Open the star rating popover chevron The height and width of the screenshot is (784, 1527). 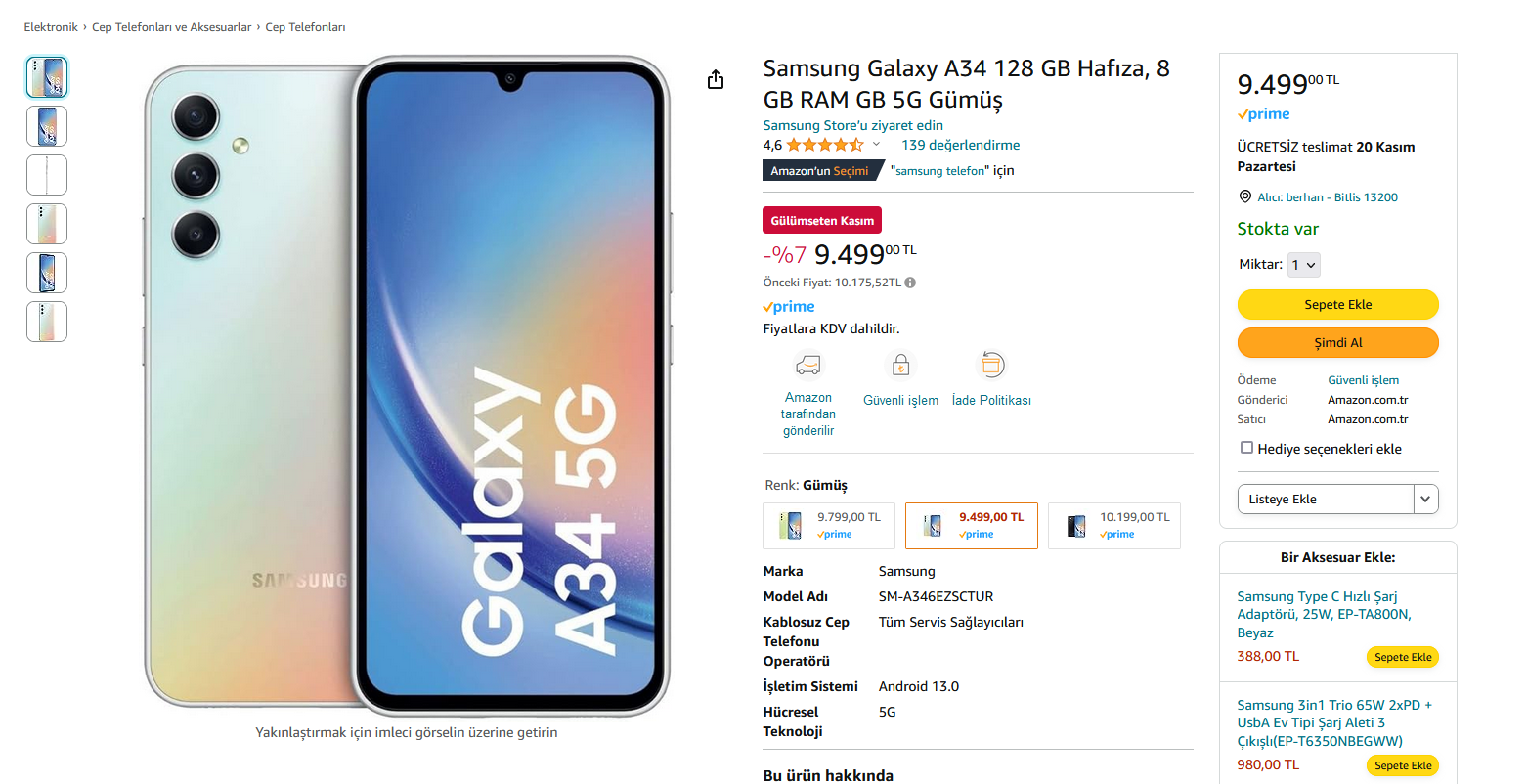pos(876,145)
